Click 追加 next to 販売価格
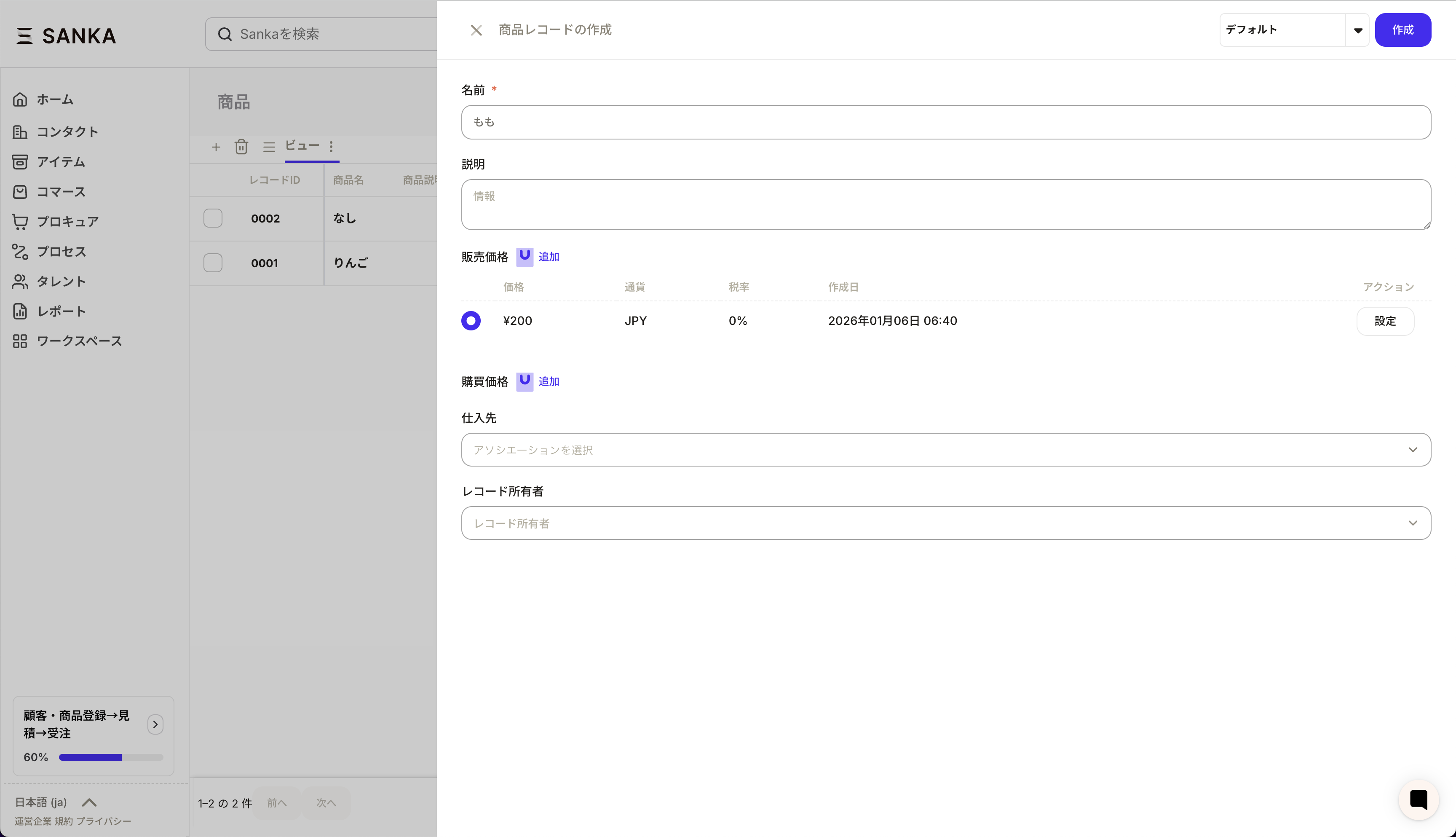1456x837 pixels. point(548,257)
